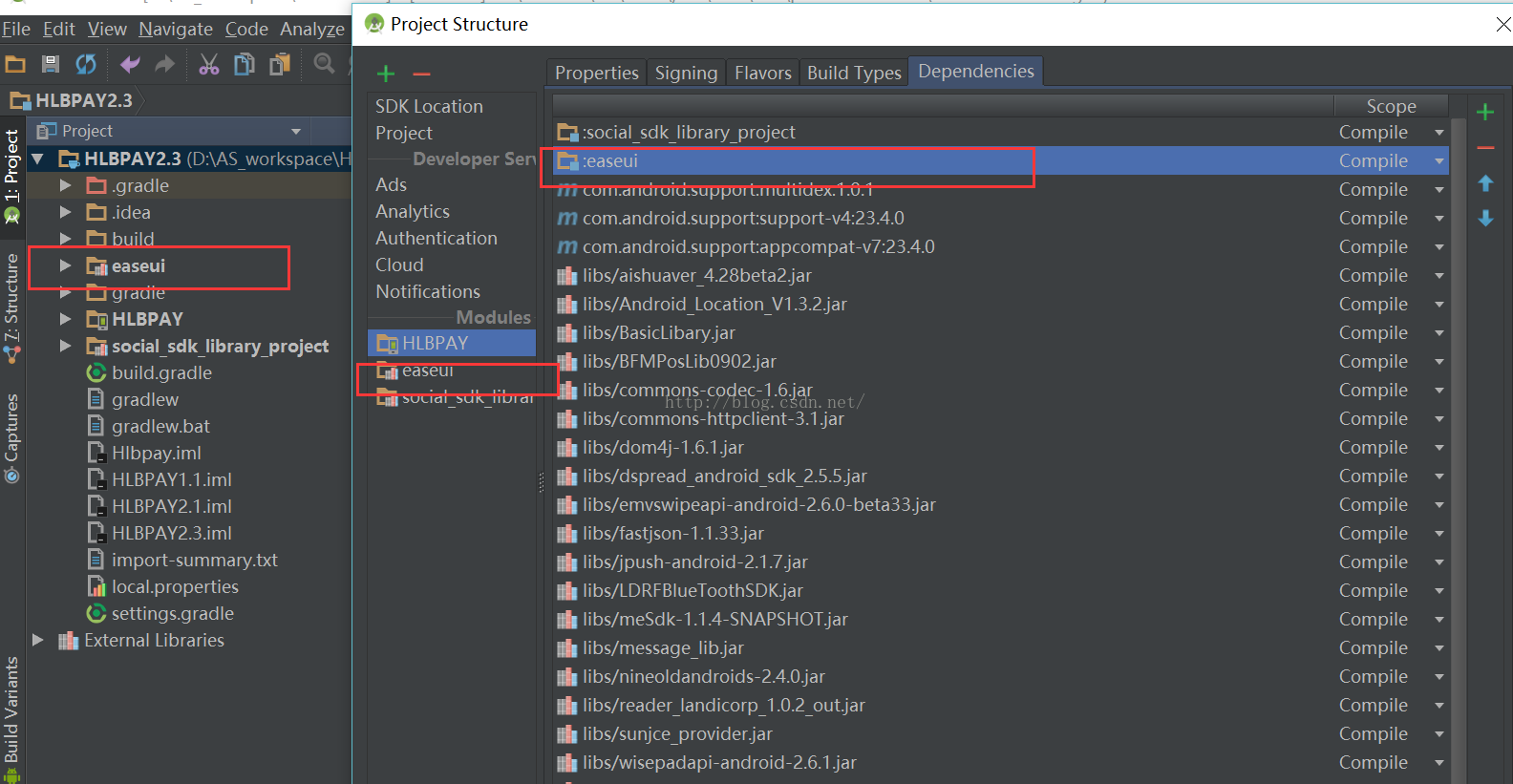Select HLBPAY module in Modules list

(x=452, y=343)
